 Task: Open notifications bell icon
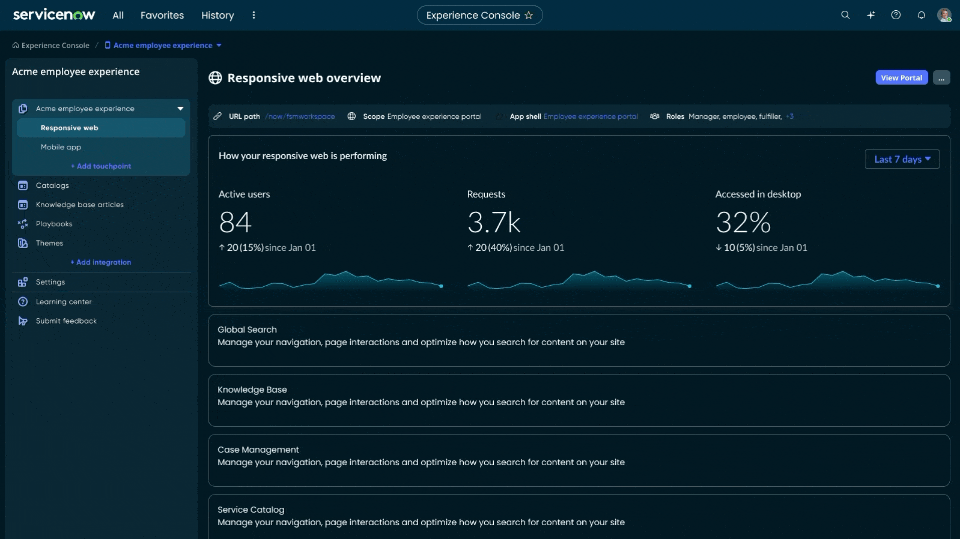point(921,15)
